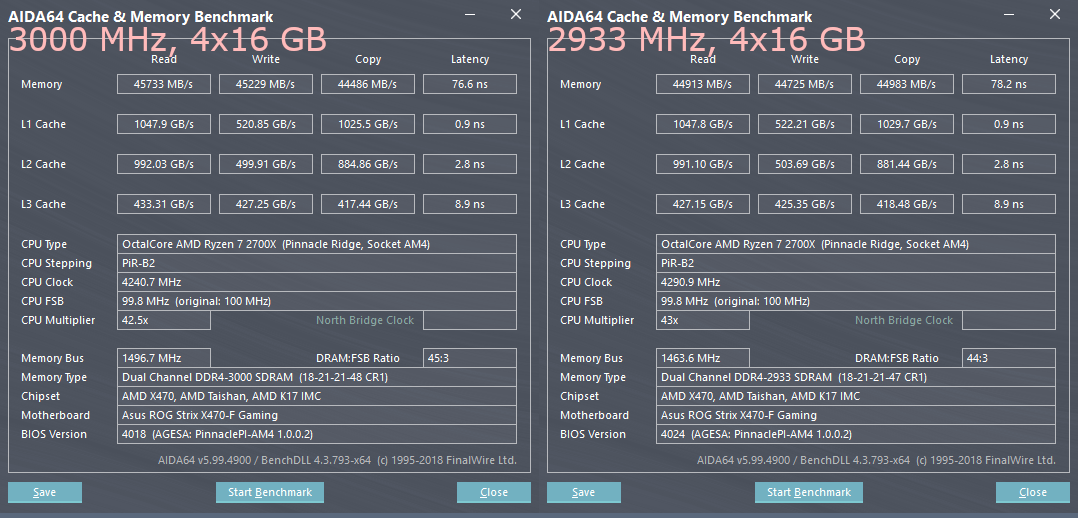Click L2 write value 499.91 GB/s

click(265, 164)
